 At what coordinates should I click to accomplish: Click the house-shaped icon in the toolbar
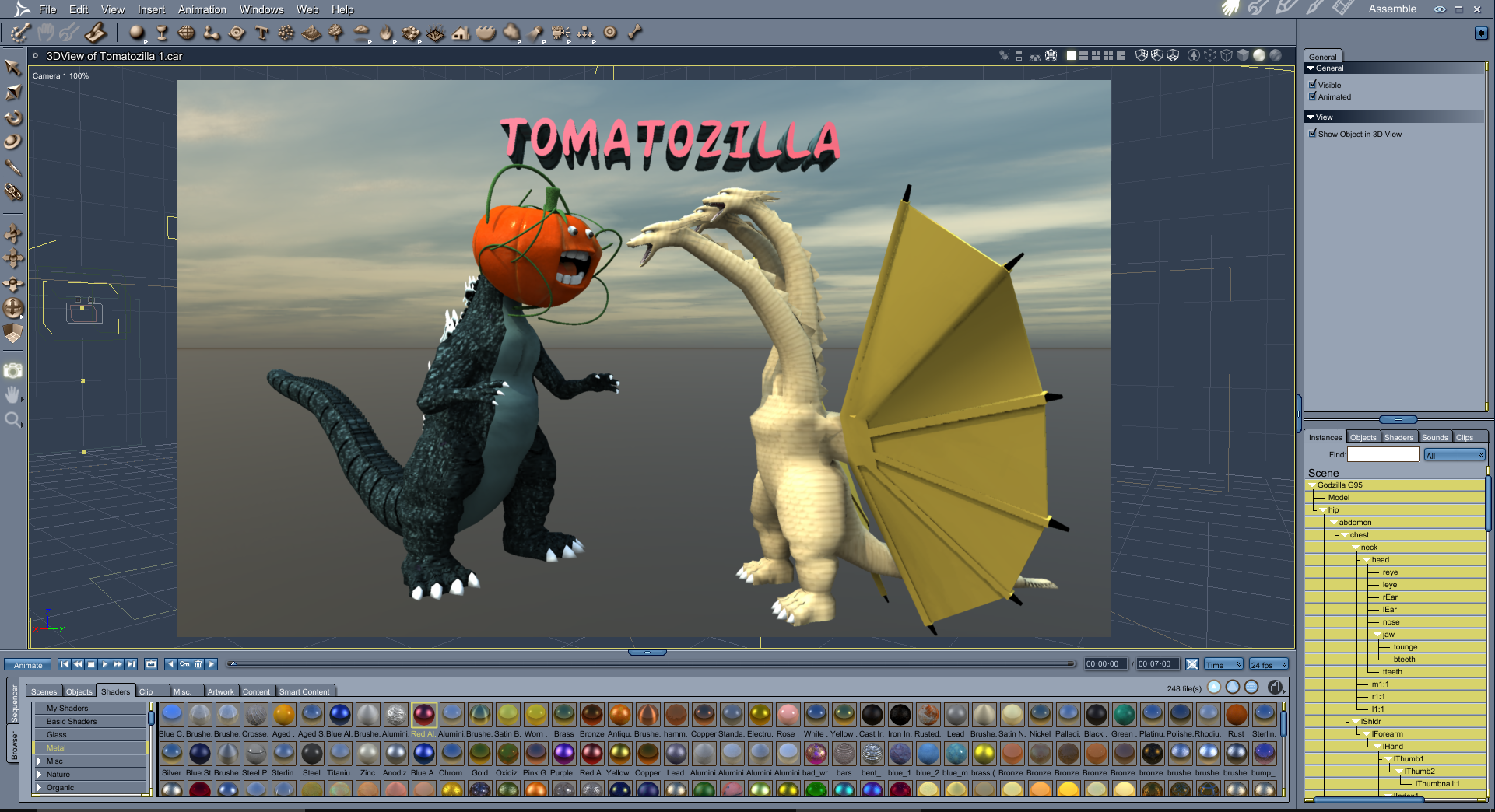click(x=461, y=33)
